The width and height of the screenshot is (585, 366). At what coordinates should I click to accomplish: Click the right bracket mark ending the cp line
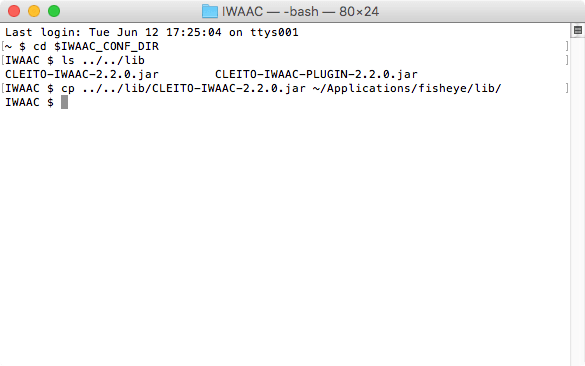(567, 88)
